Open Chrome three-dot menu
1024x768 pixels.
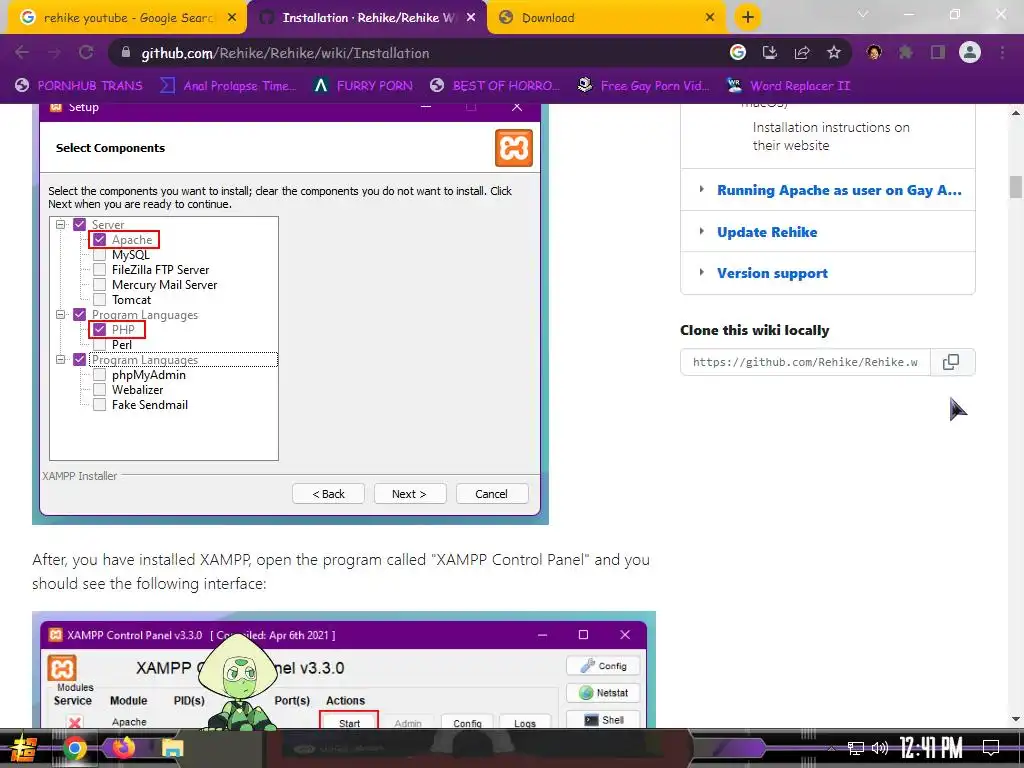pyautogui.click(x=1002, y=53)
